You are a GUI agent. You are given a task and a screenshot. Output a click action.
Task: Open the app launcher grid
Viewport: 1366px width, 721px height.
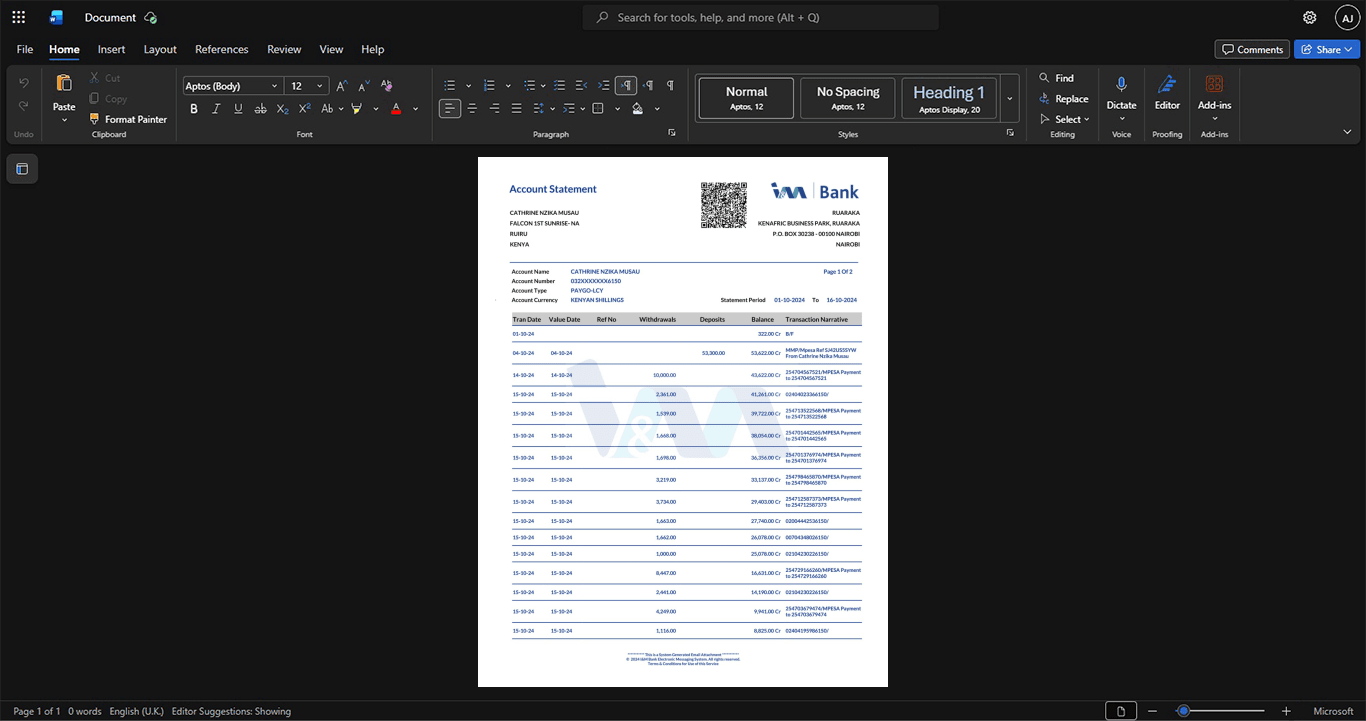(x=18, y=17)
